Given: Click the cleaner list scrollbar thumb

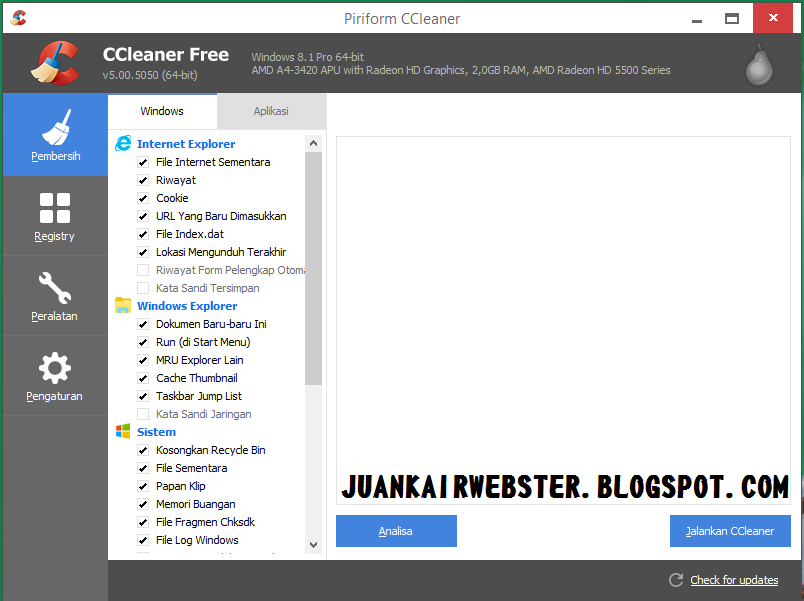Looking at the screenshot, I should (x=313, y=268).
